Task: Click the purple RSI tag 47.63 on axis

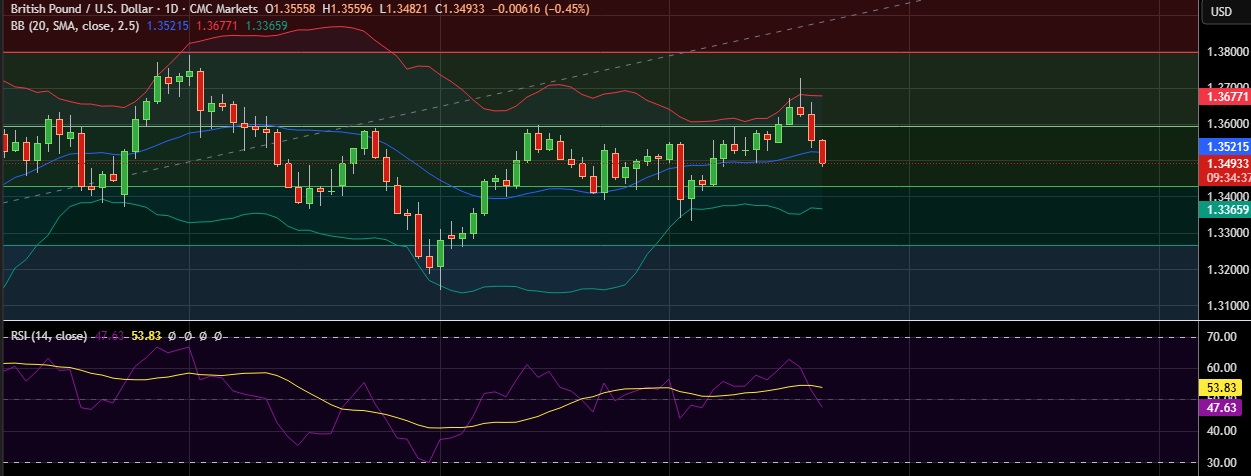Action: (1222, 407)
